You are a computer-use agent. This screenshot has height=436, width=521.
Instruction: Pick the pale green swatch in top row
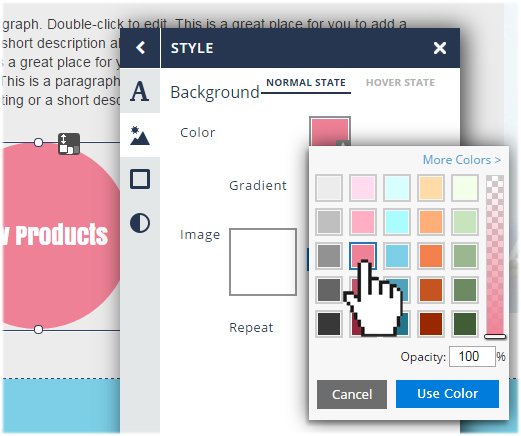click(465, 188)
